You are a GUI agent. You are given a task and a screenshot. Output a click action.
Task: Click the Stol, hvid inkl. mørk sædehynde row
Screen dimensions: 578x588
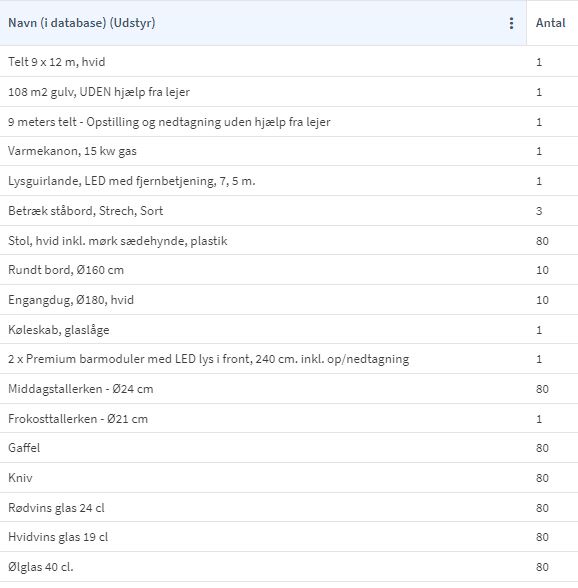click(289, 240)
